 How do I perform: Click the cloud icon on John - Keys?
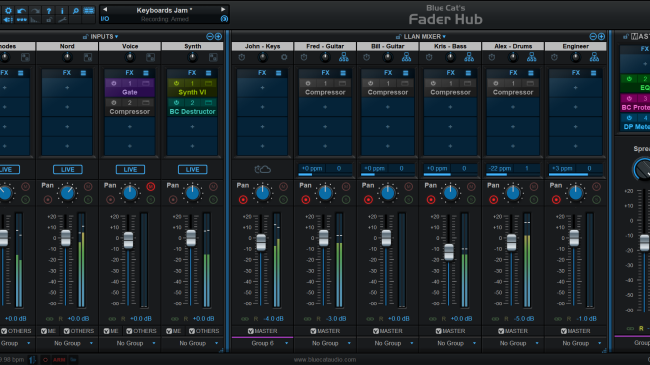(x=262, y=169)
